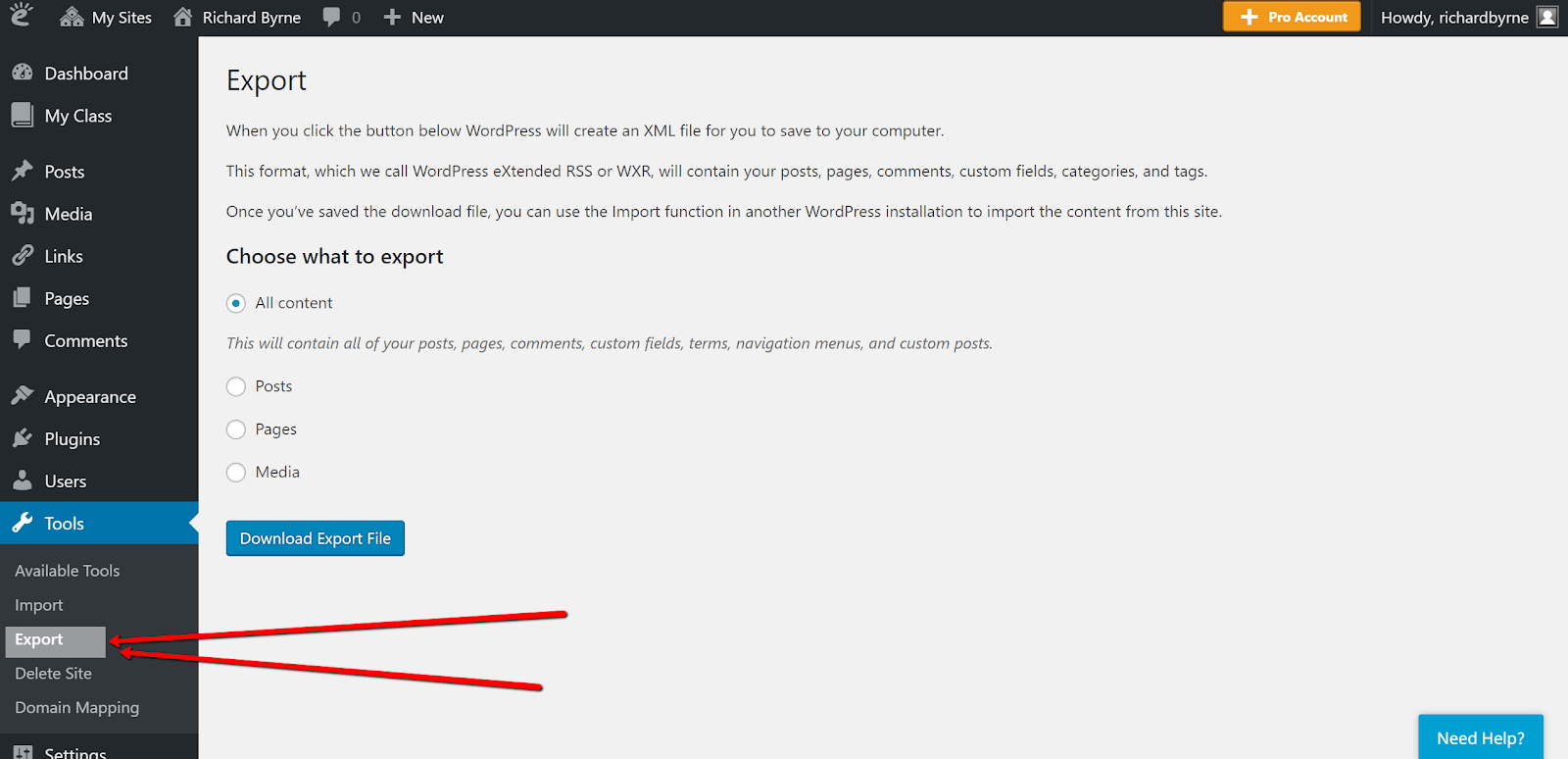Screen dimensions: 1568x759
Task: Click Download Export File button
Action: (316, 538)
